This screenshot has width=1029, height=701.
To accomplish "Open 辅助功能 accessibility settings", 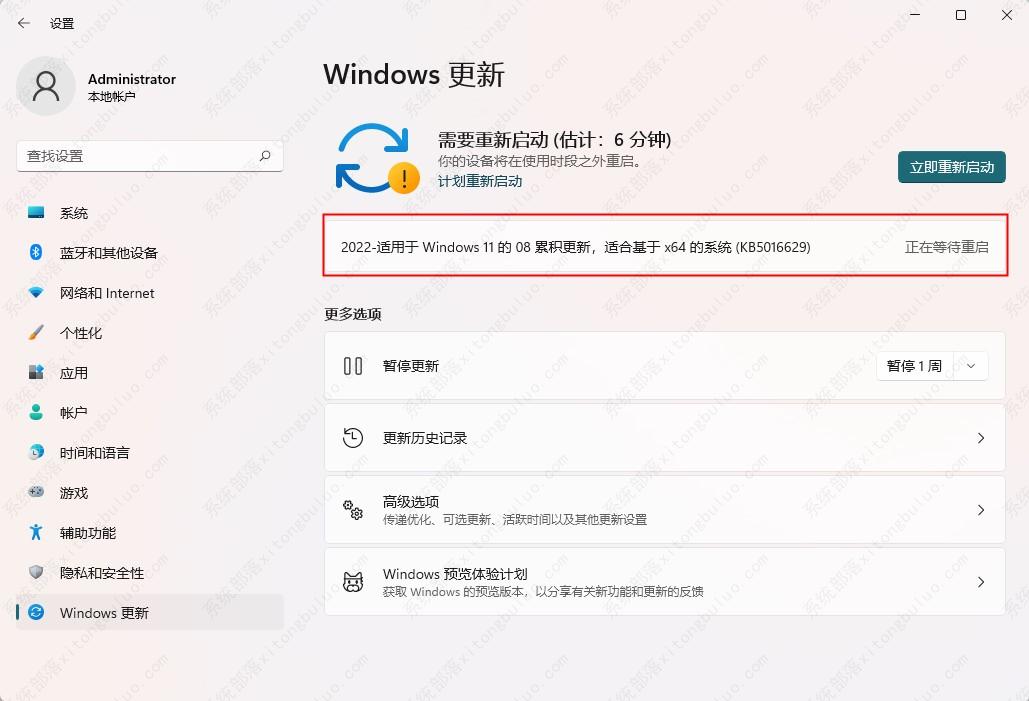I will pos(87,533).
